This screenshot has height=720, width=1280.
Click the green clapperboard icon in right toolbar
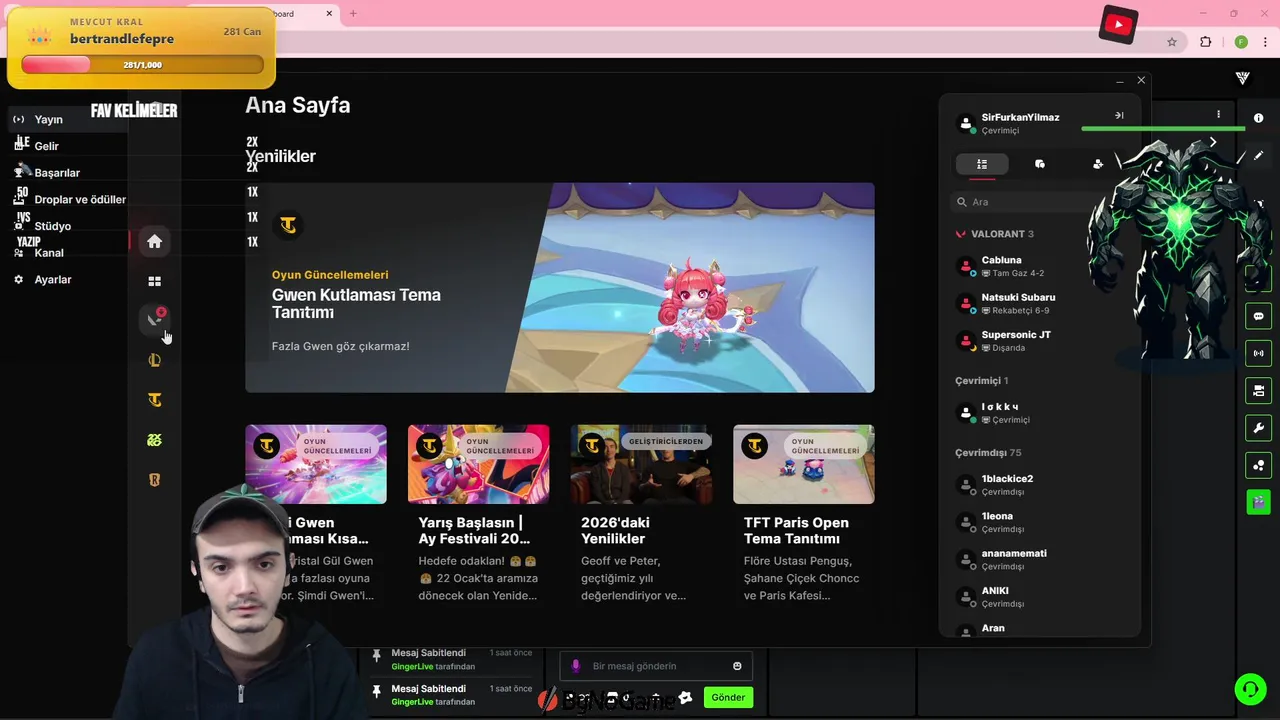[1258, 501]
